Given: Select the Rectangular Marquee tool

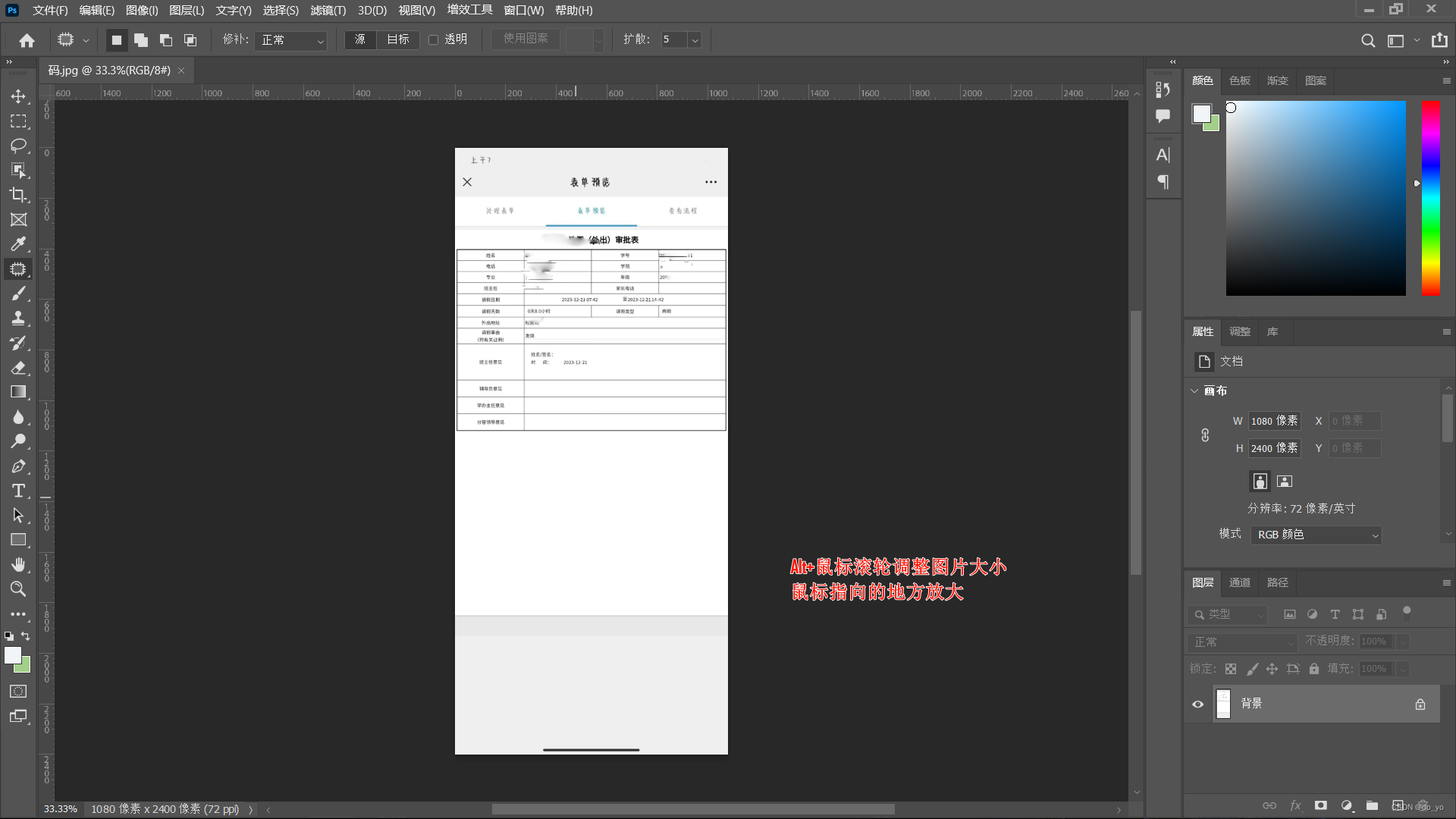Looking at the screenshot, I should 18,121.
